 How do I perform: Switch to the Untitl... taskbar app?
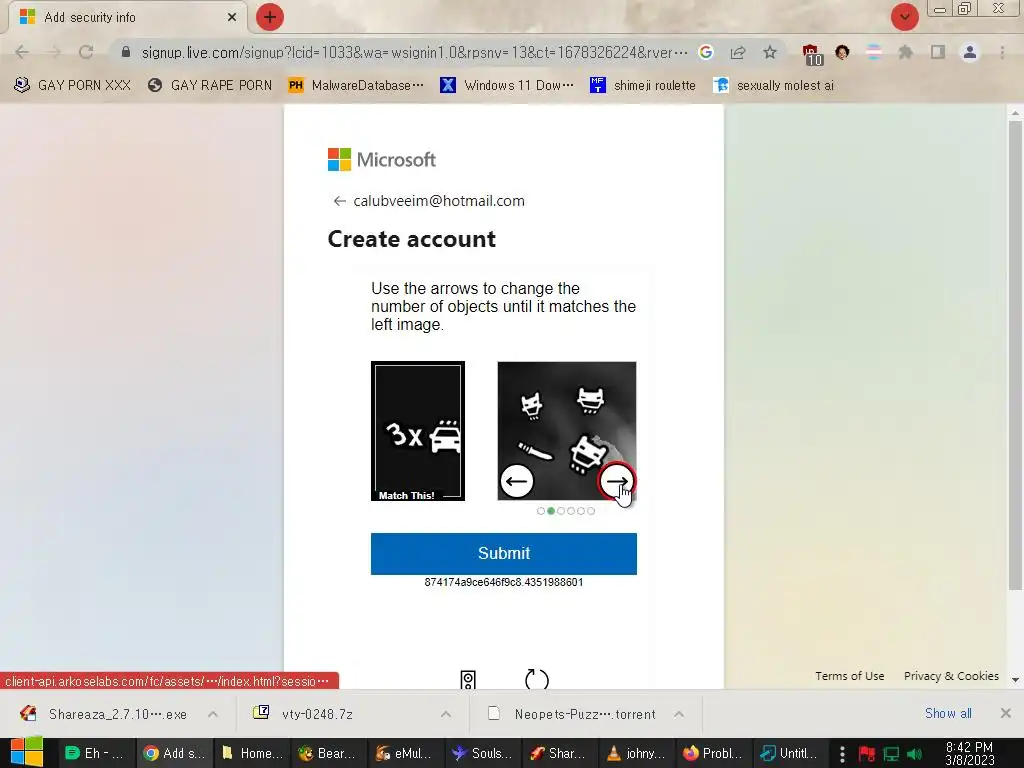(x=790, y=753)
